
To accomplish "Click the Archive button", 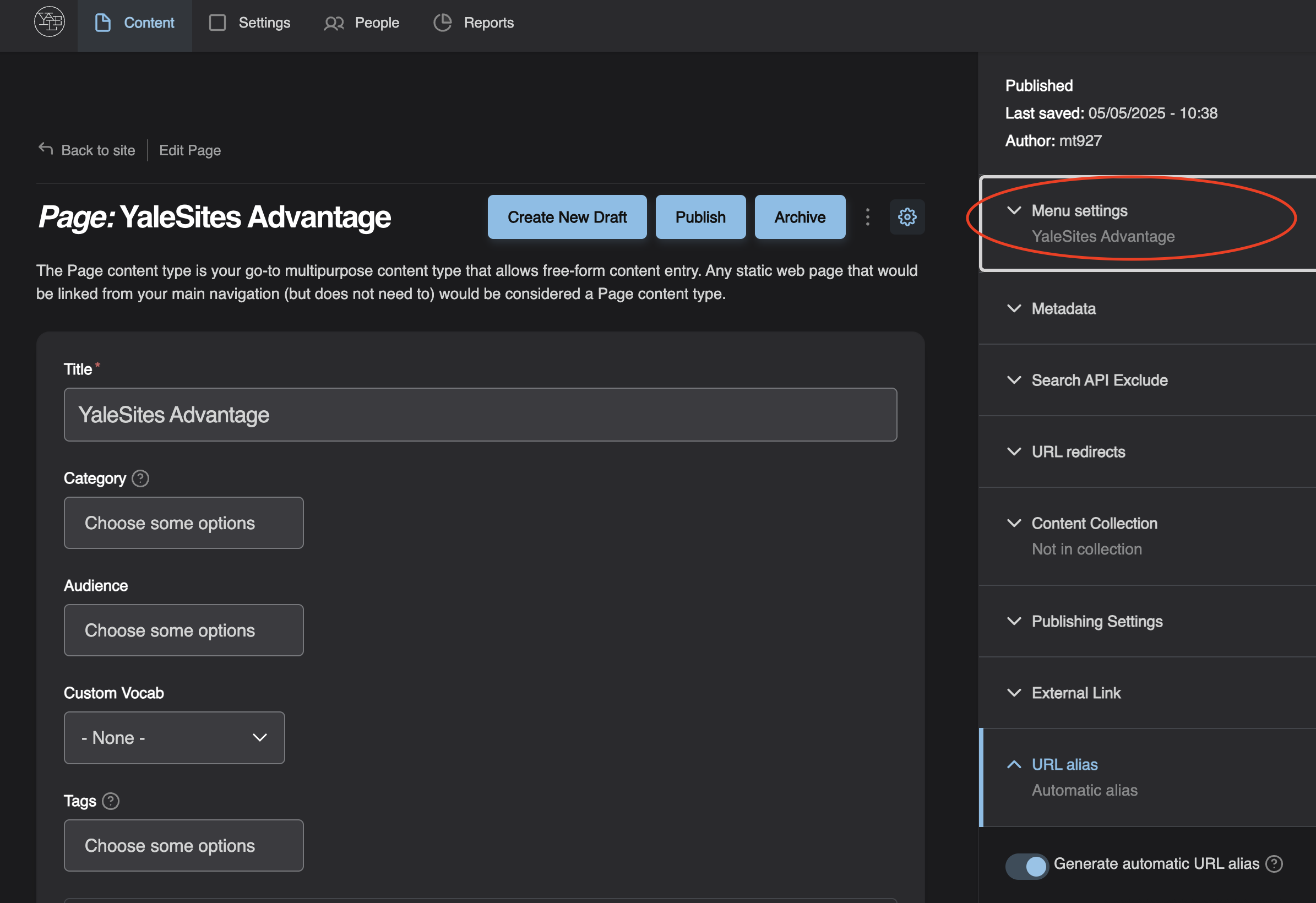I will pos(800,217).
